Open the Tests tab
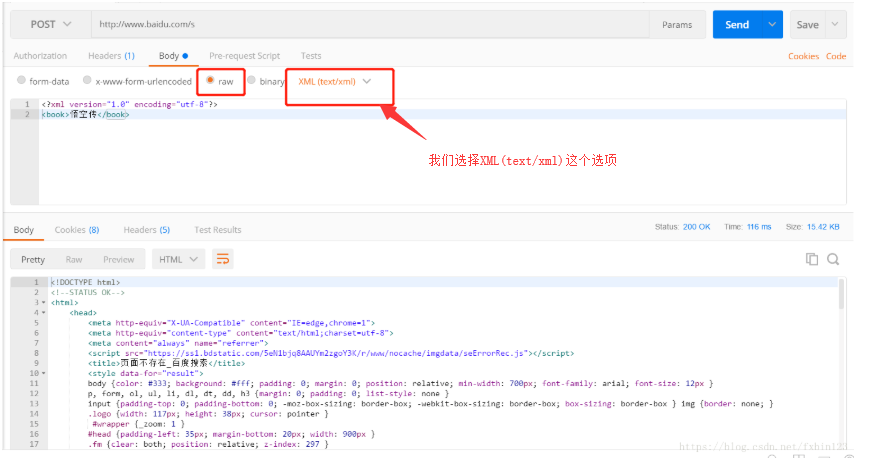This screenshot has height=466, width=870. (311, 56)
